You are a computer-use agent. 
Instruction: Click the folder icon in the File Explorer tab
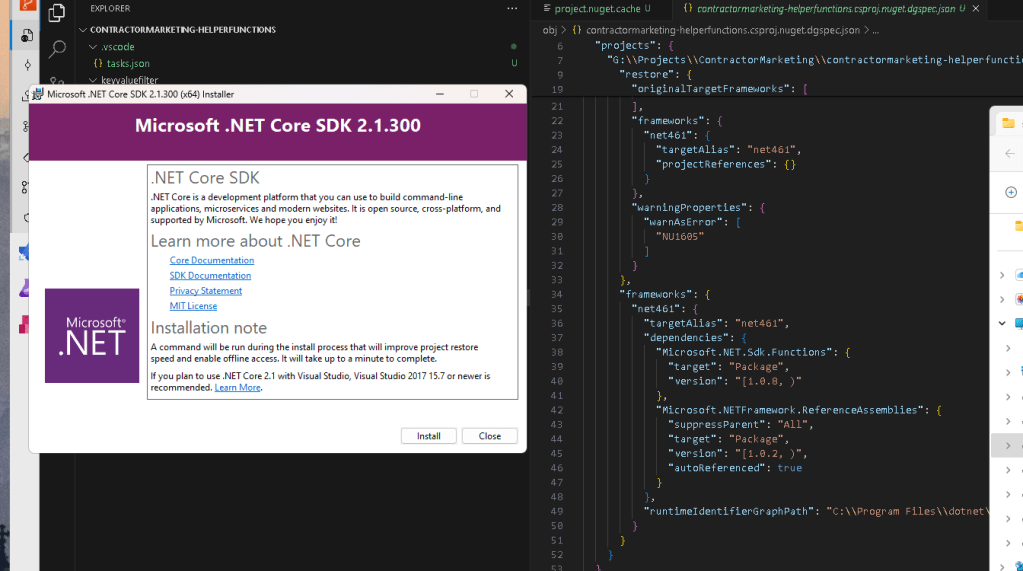[x=1009, y=123]
